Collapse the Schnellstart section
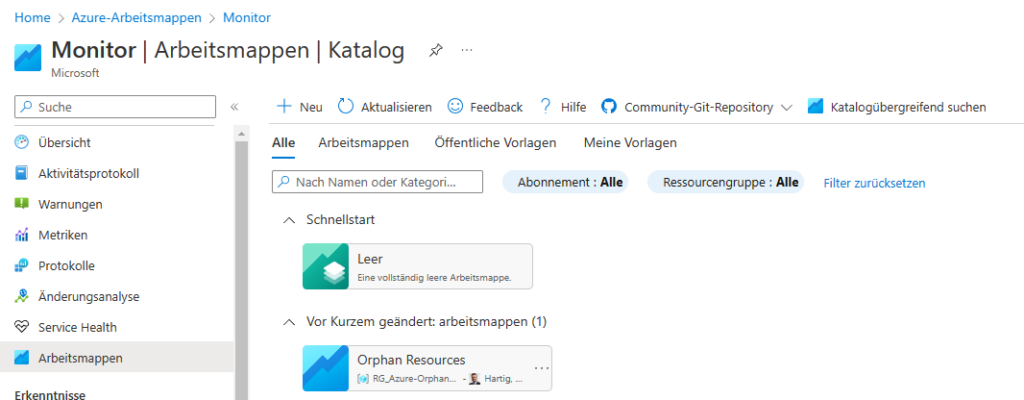1024x400 pixels. click(289, 220)
